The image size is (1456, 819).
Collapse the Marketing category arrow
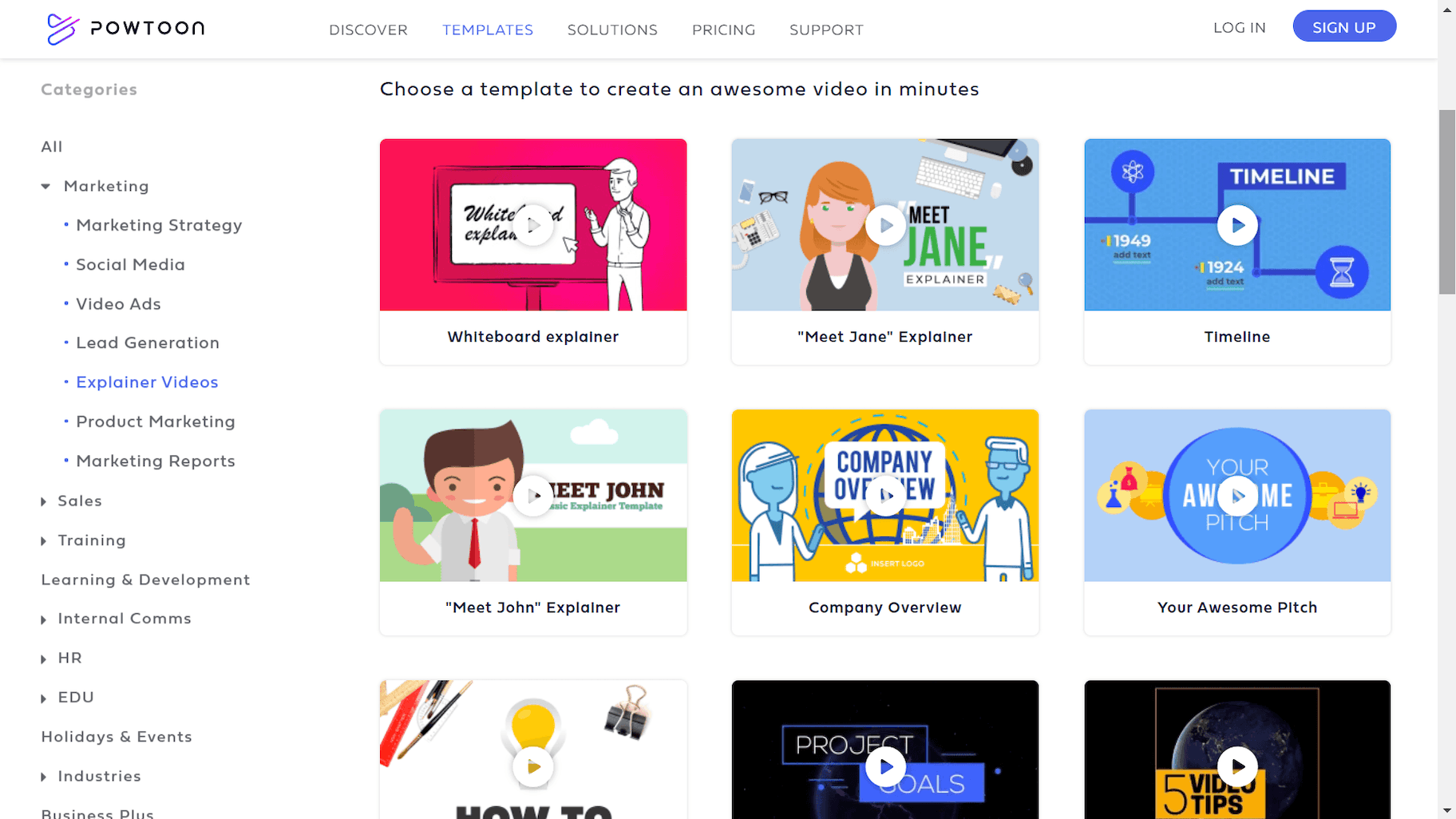click(x=45, y=187)
